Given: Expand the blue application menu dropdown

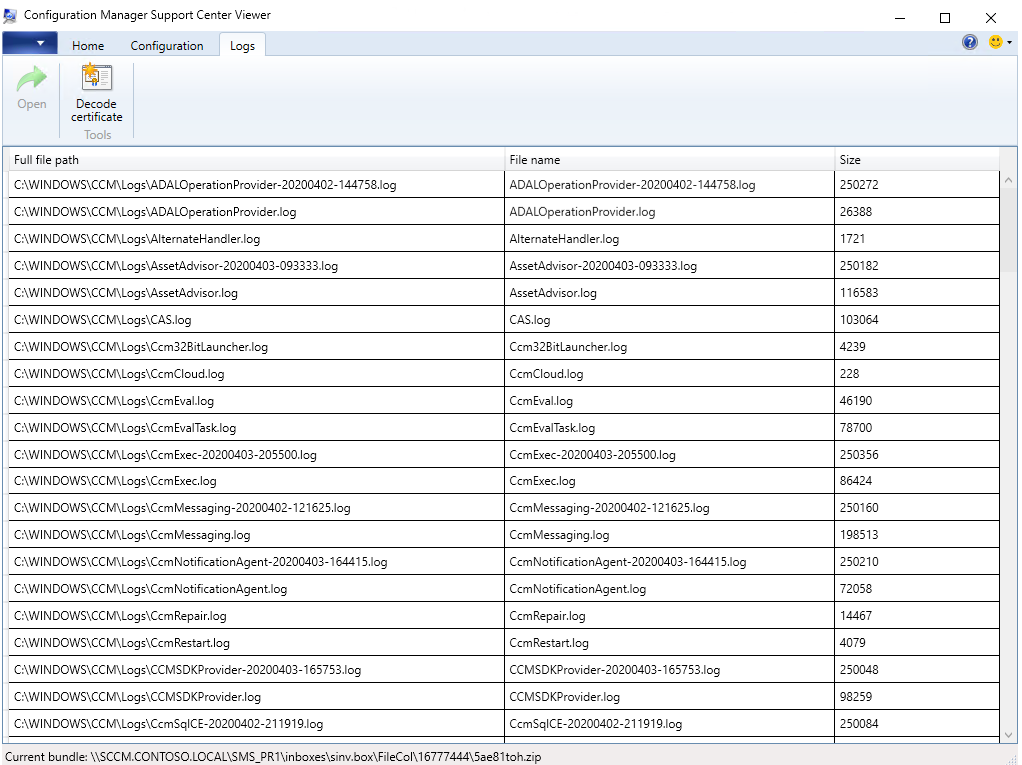Looking at the screenshot, I should [30, 44].
